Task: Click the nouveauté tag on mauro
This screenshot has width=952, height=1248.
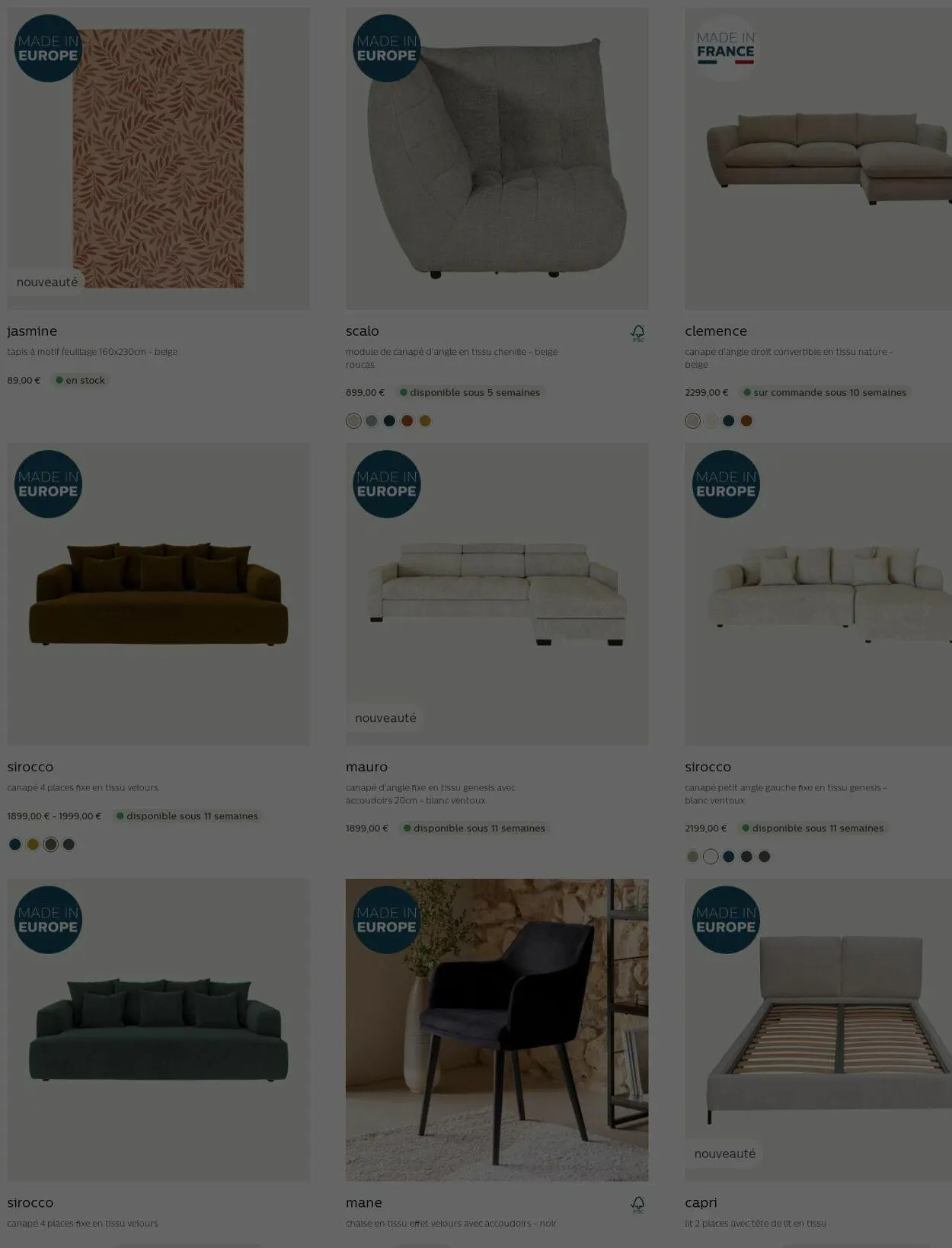Action: 385,718
